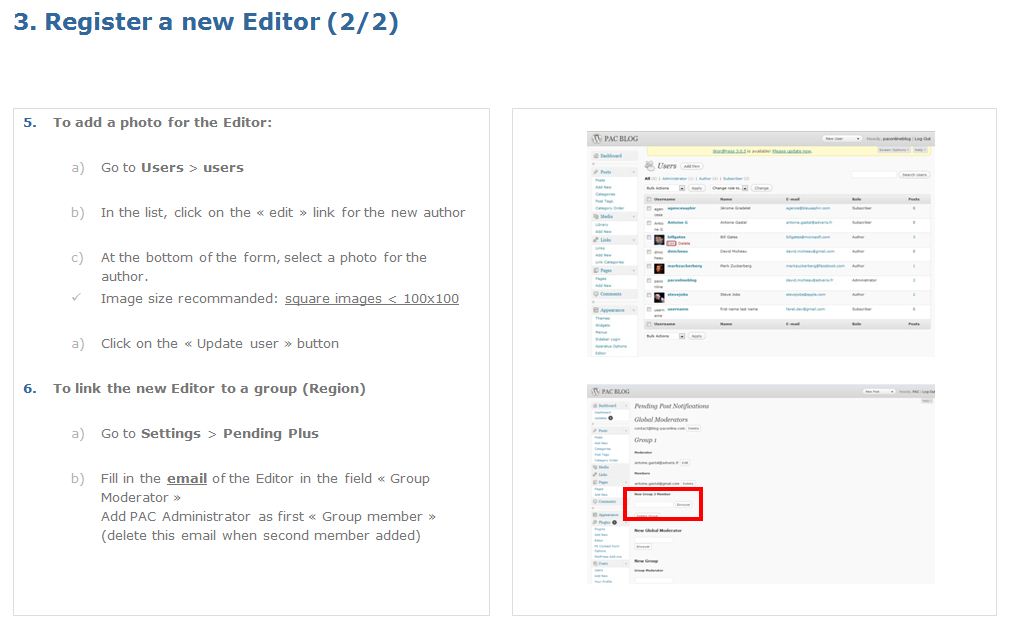This screenshot has height=625, width=1016.
Task: Expand the Links menu arrow in Users screenshot
Action: pyautogui.click(x=634, y=240)
